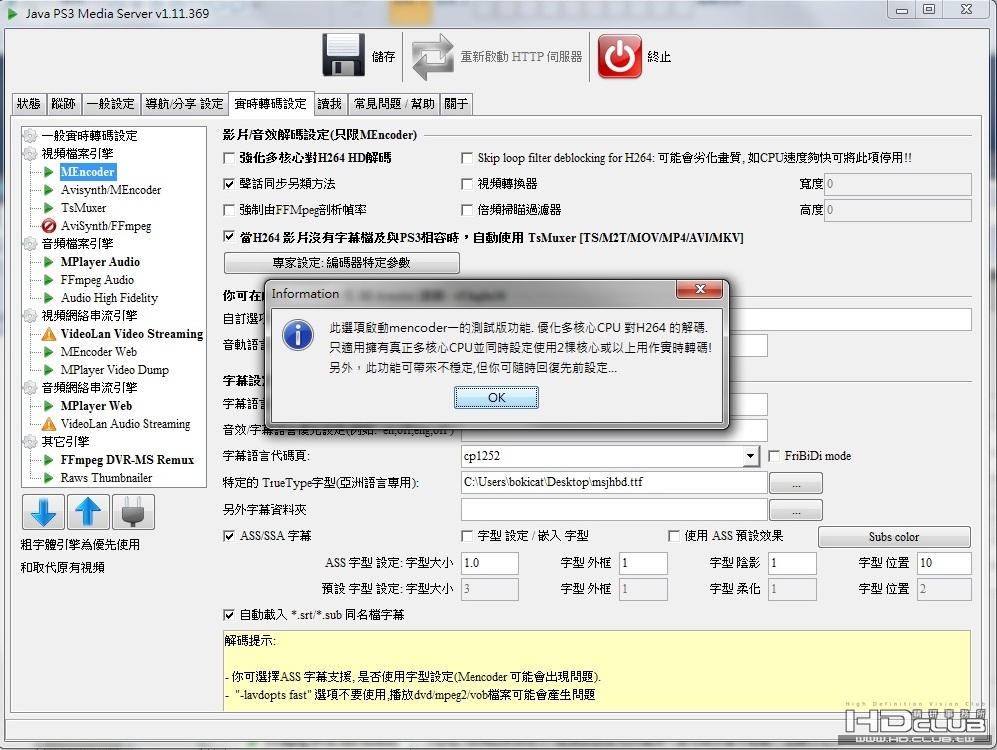The height and width of the screenshot is (750, 997).
Task: Close the Information dialog with X
Action: [x=700, y=289]
